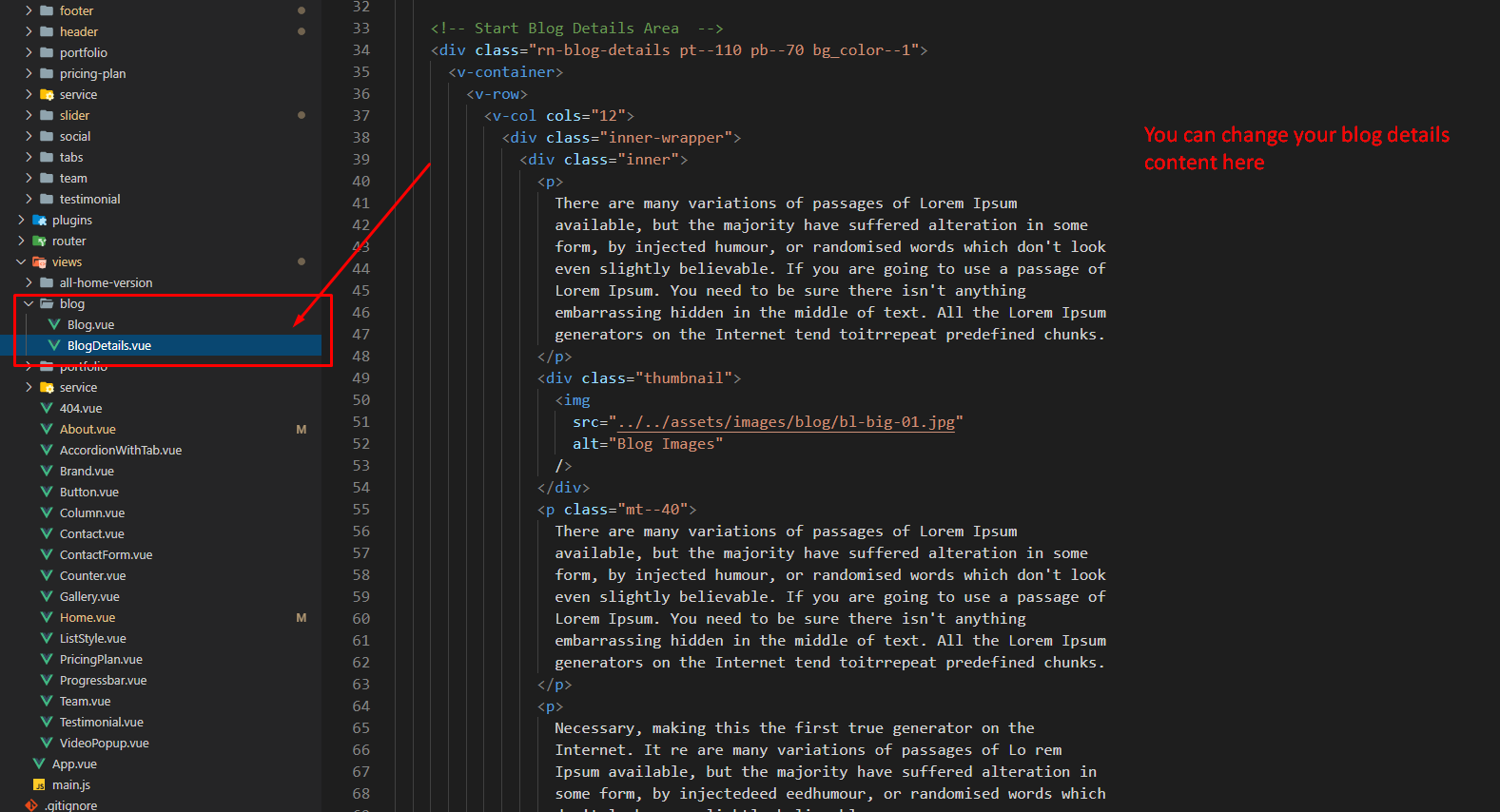Click the git icon beside .gitignore
Viewport: 1500px width, 812px height.
pos(31,805)
